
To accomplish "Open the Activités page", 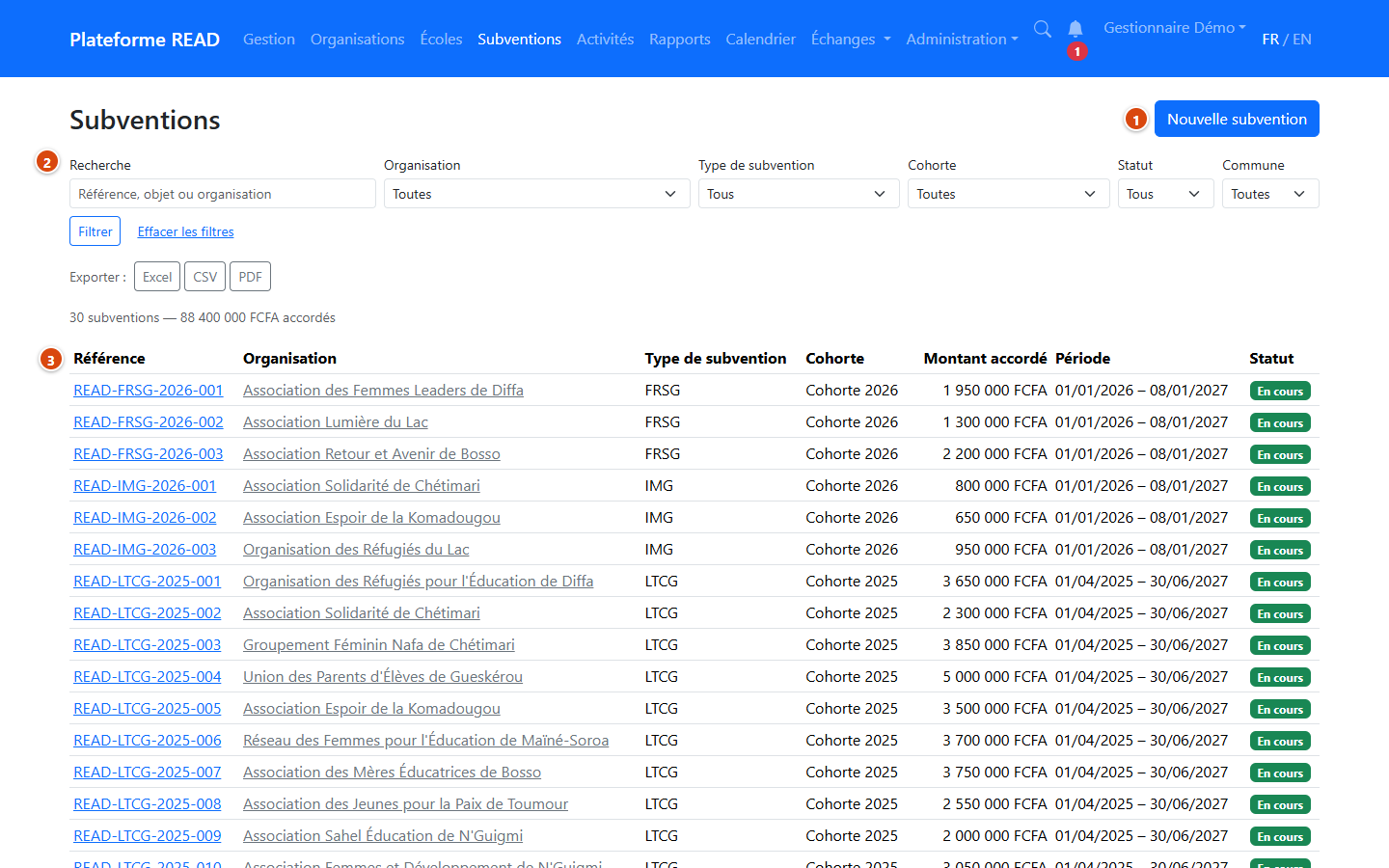I will pos(605,39).
